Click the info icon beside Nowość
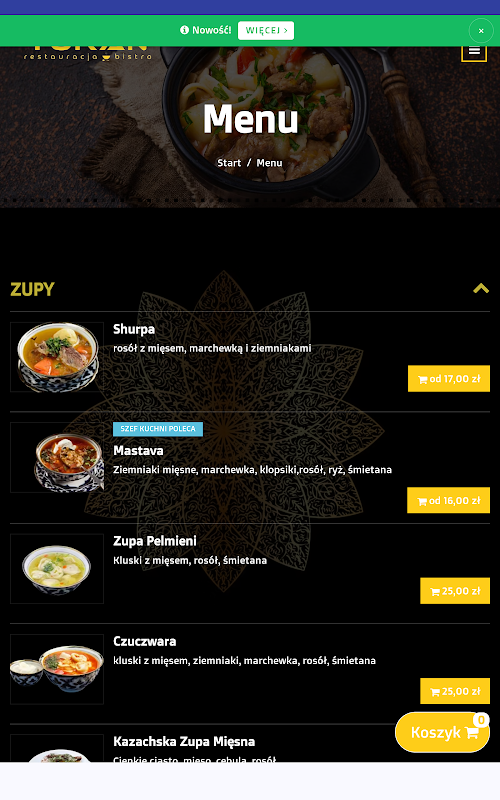Viewport: 500px width, 800px height. click(184, 30)
